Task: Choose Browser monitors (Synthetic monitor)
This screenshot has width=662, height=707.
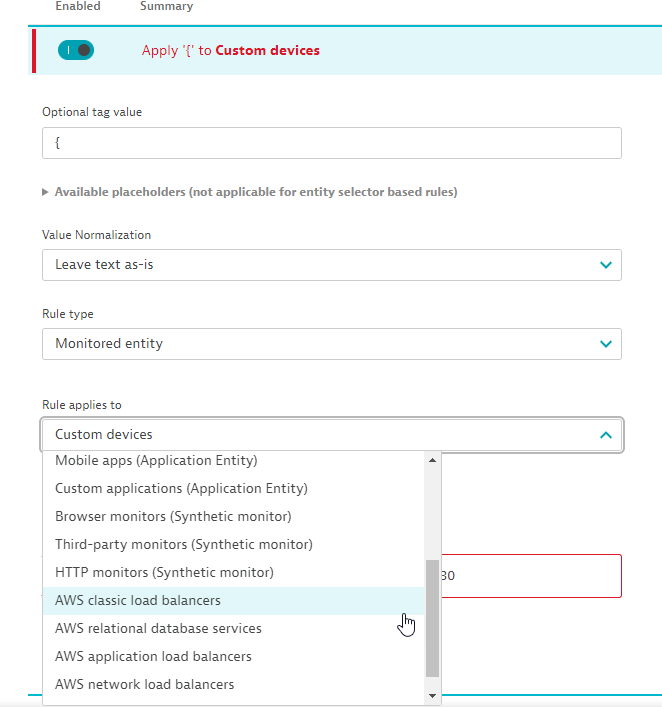Action: (173, 517)
